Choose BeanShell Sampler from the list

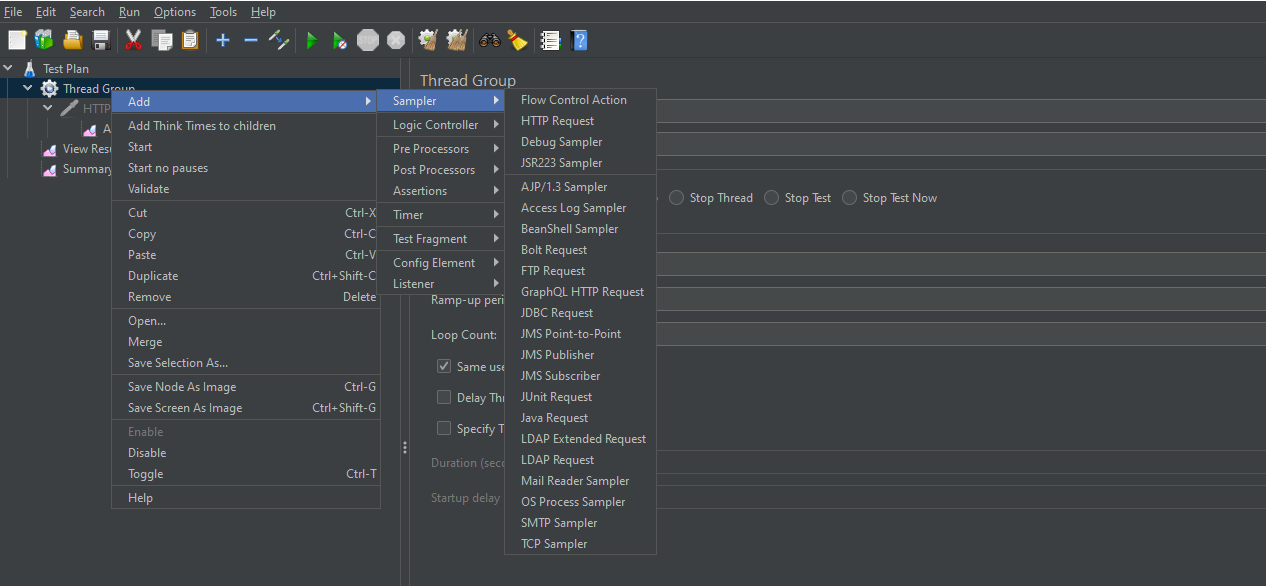(x=580, y=229)
